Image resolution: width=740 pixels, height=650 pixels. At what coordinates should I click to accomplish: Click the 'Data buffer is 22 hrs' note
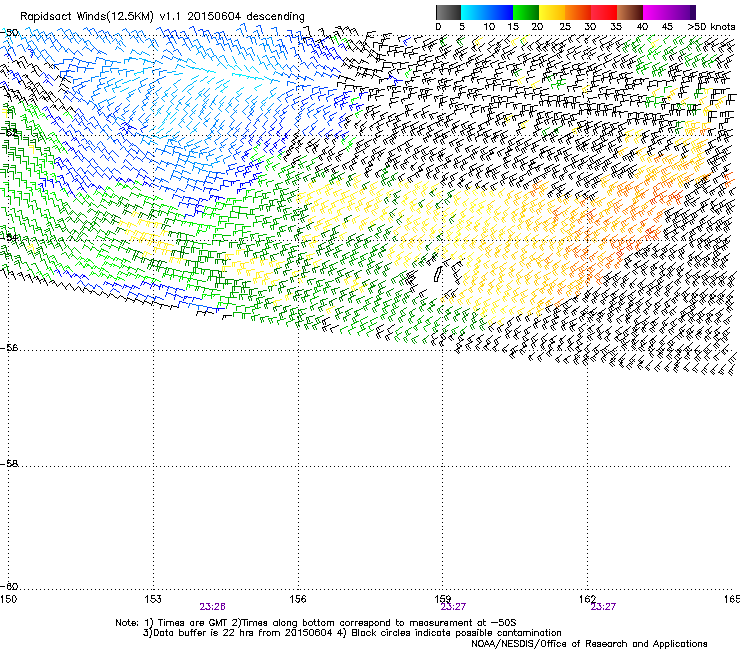point(352,633)
